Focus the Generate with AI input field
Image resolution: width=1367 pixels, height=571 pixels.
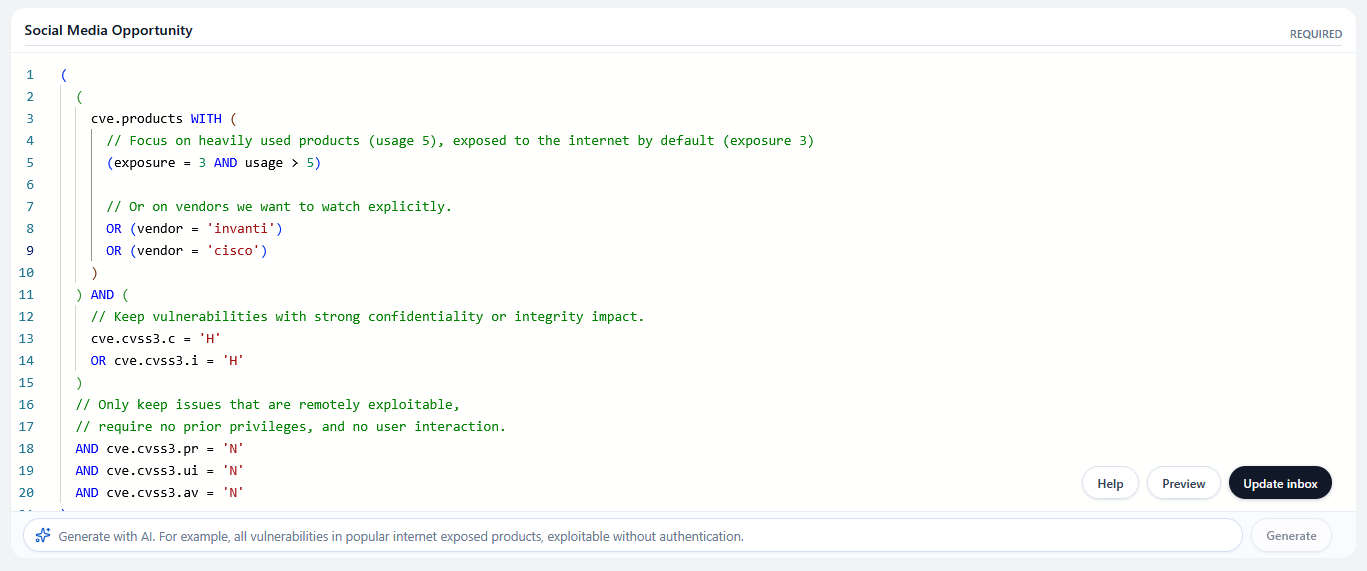pos(632,535)
